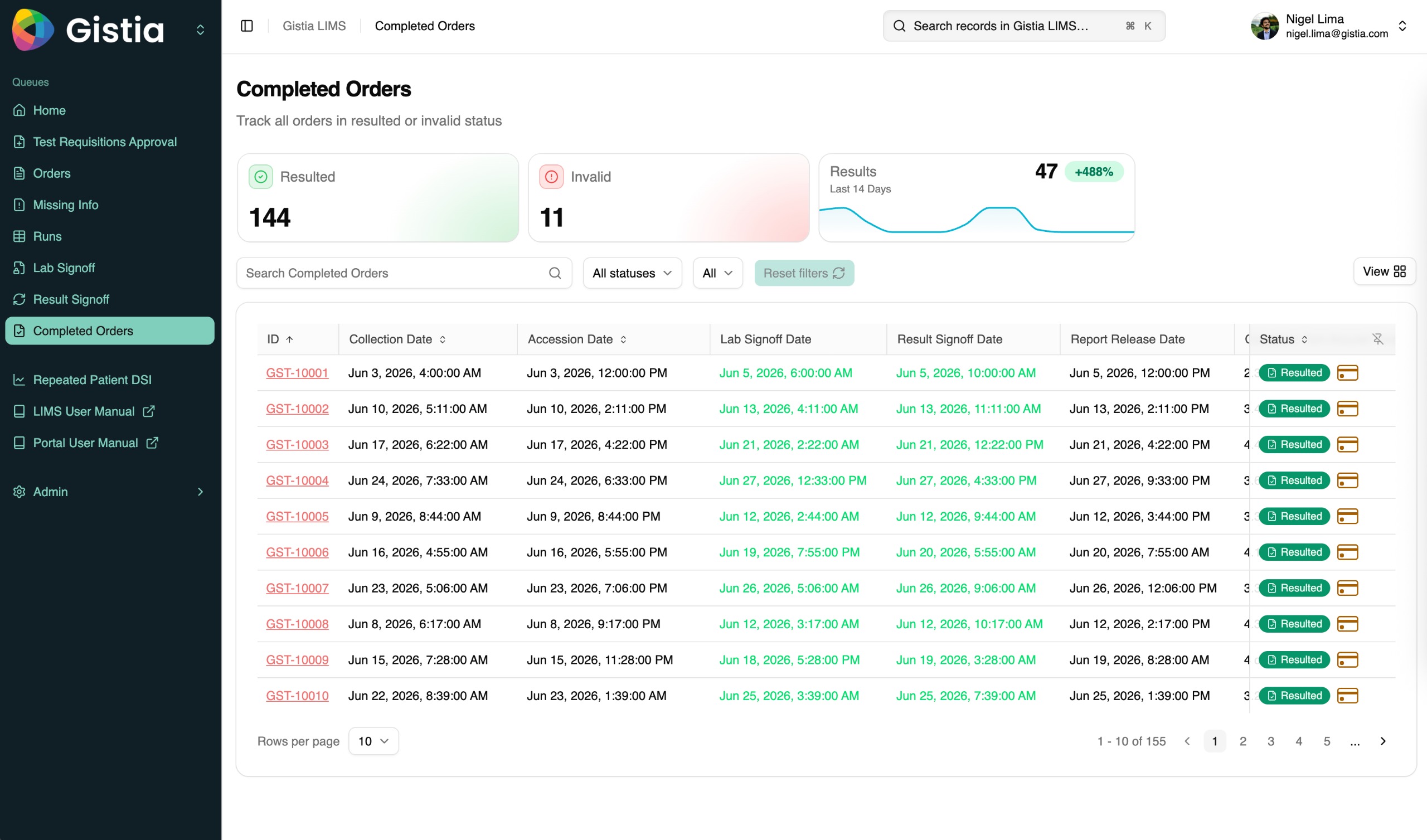
Task: Toggle the sidebar panel icon
Action: coord(247,26)
